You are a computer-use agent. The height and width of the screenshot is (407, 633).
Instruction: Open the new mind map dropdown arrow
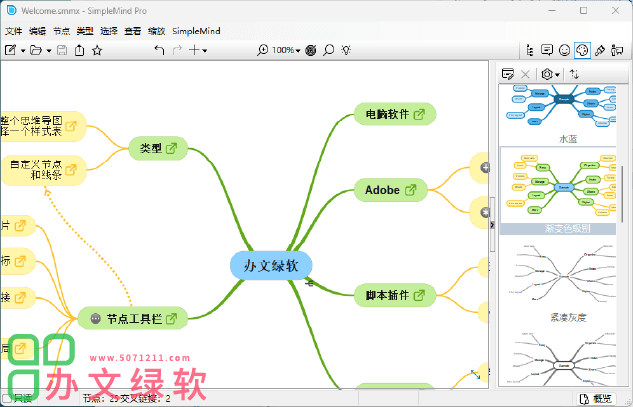(23, 50)
